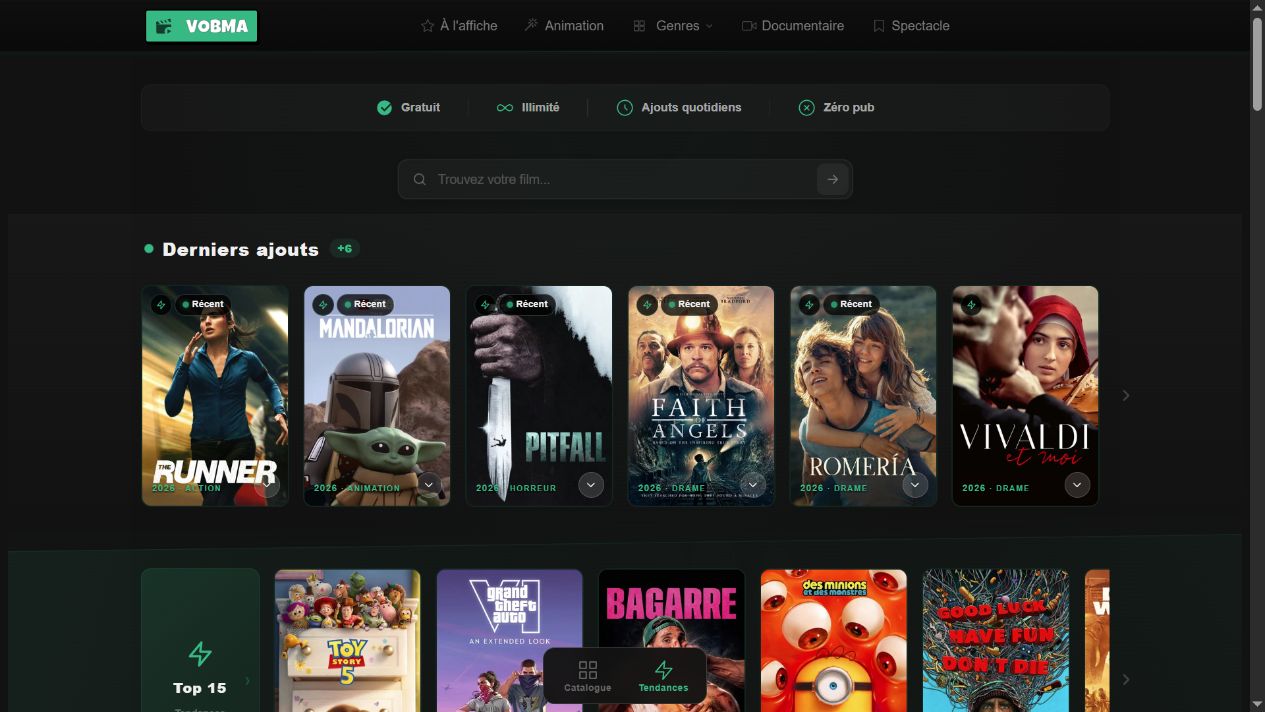This screenshot has width=1265, height=712.
Task: Click the Récent badge on Faith of Angels card
Action: pyautogui.click(x=689, y=304)
